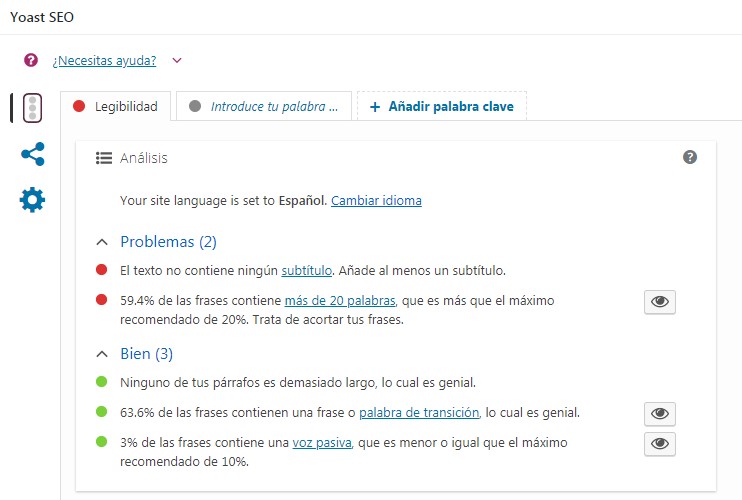Click the green bullet beside párrafos result
This screenshot has width=742, height=500.
point(101,381)
